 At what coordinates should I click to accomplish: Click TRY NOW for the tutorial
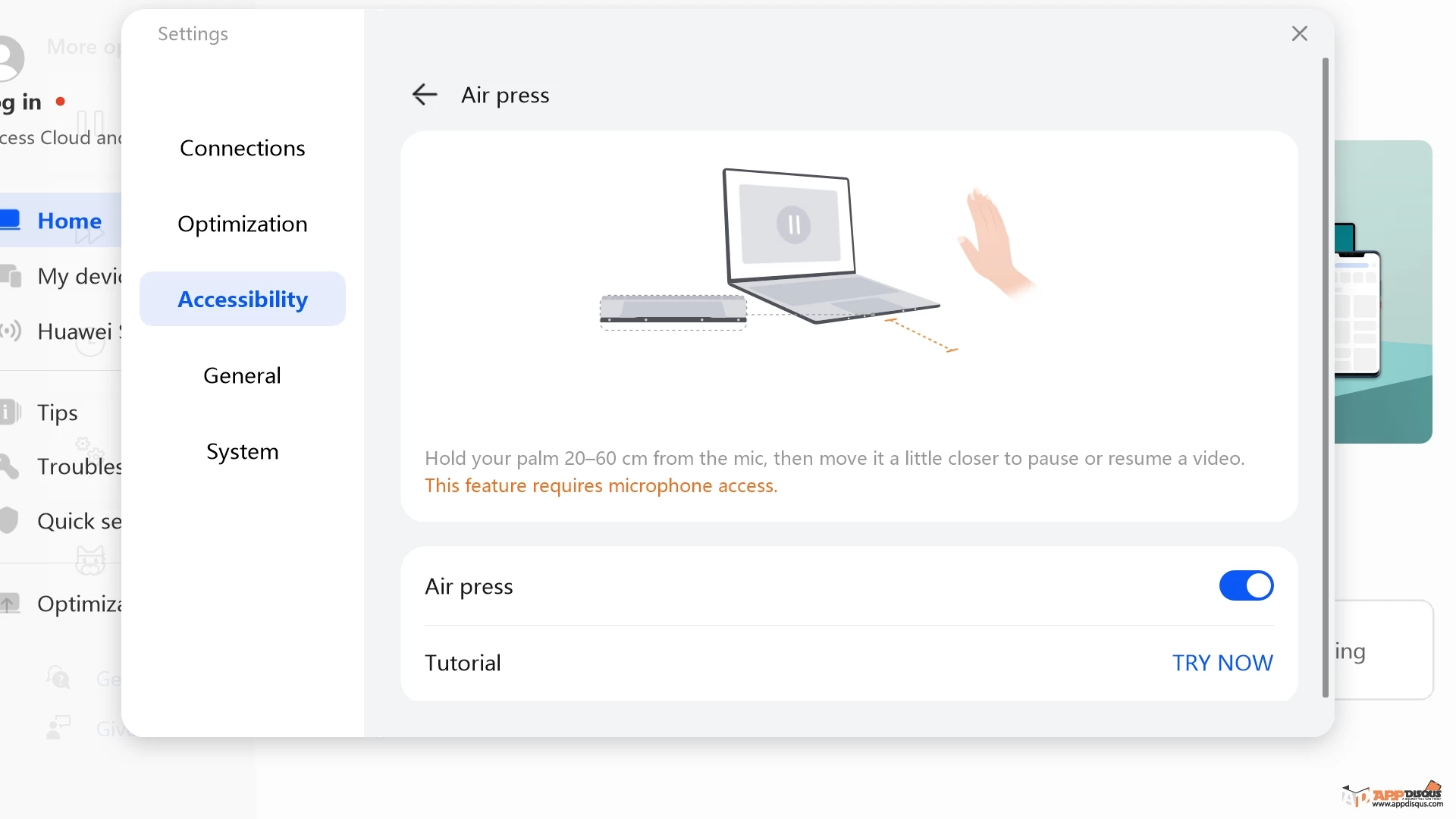pyautogui.click(x=1222, y=663)
